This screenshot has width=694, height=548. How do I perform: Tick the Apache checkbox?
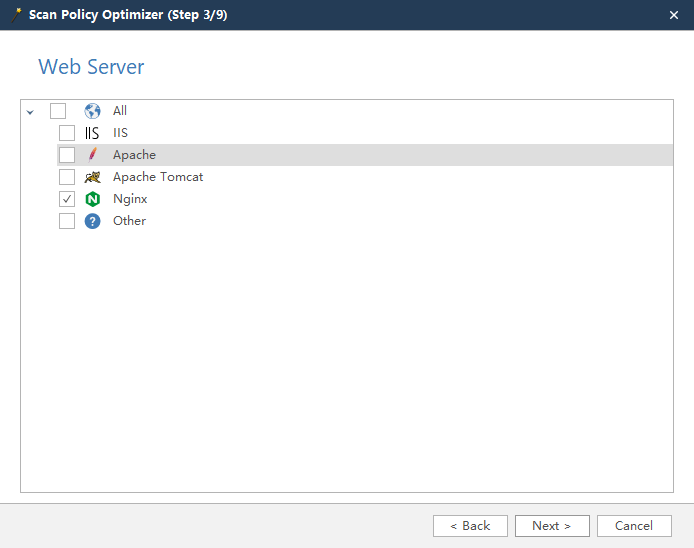(x=67, y=155)
